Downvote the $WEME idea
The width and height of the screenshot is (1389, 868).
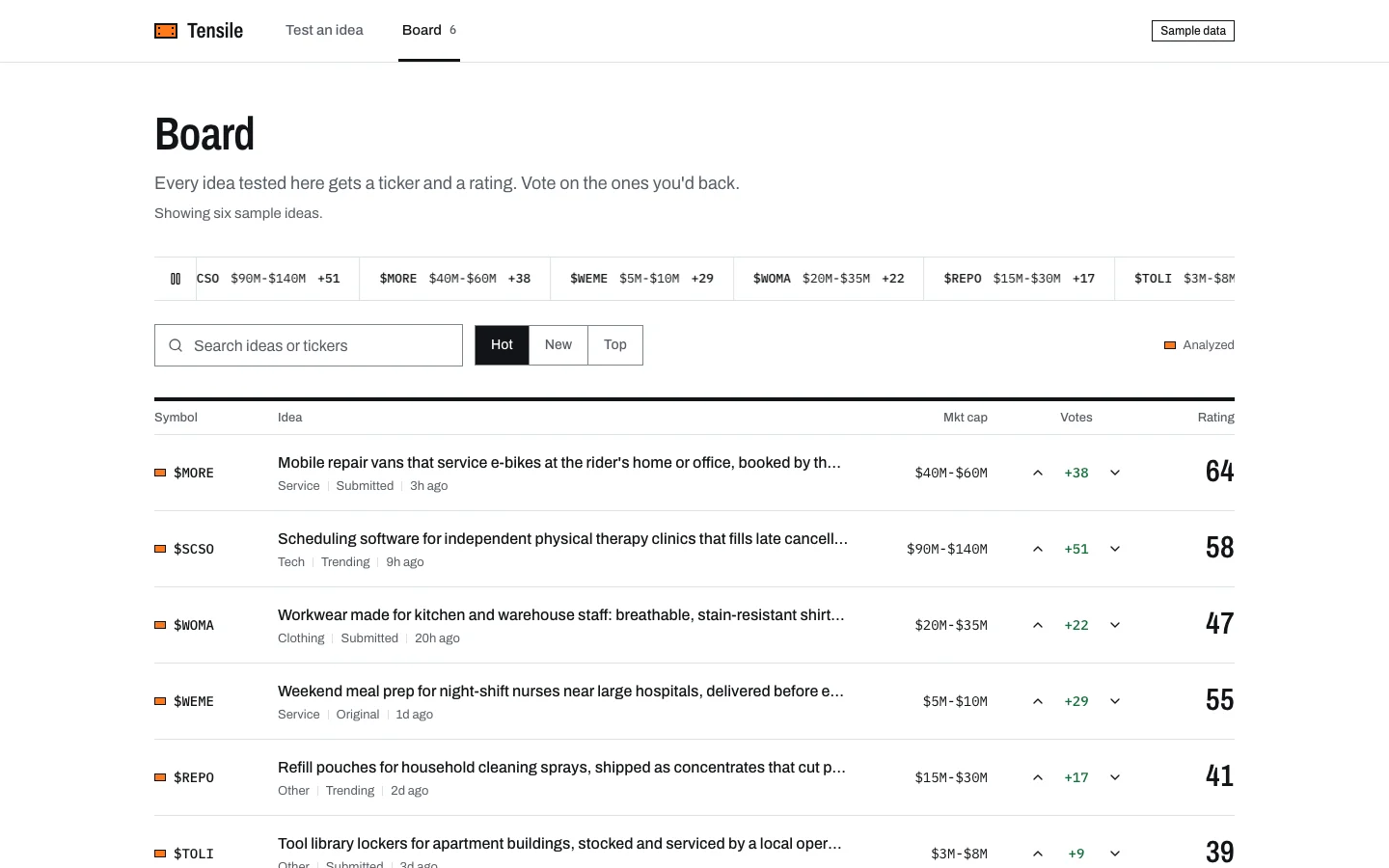pyautogui.click(x=1115, y=701)
